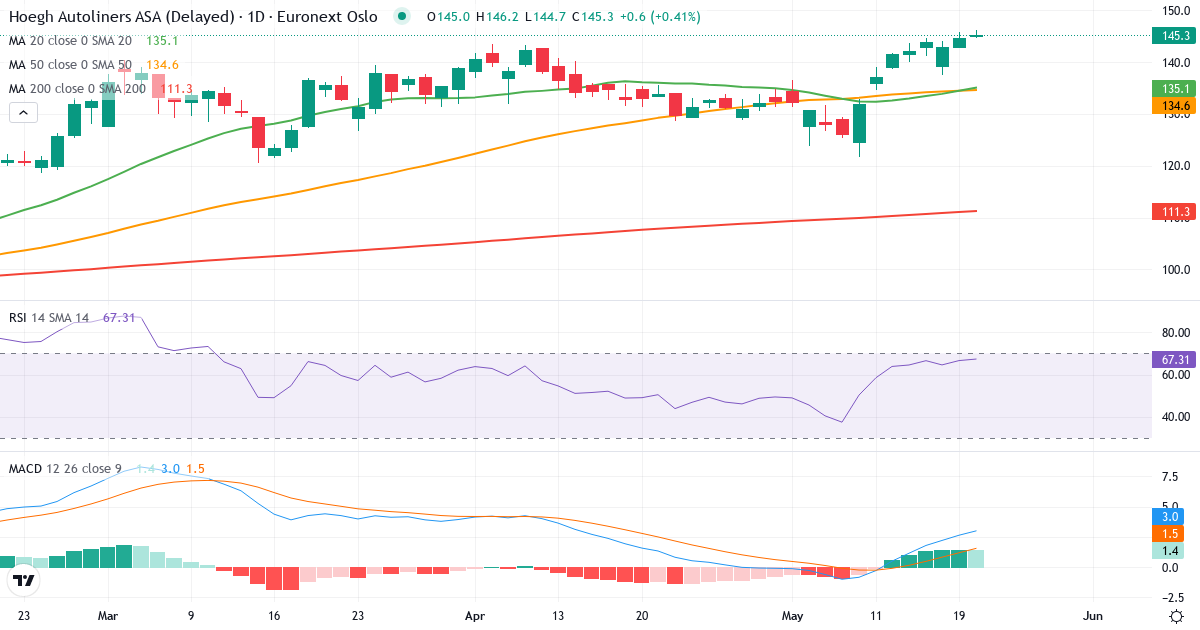Click the RSI value 67.31 in the legend
The height and width of the screenshot is (630, 1200).
(x=119, y=318)
